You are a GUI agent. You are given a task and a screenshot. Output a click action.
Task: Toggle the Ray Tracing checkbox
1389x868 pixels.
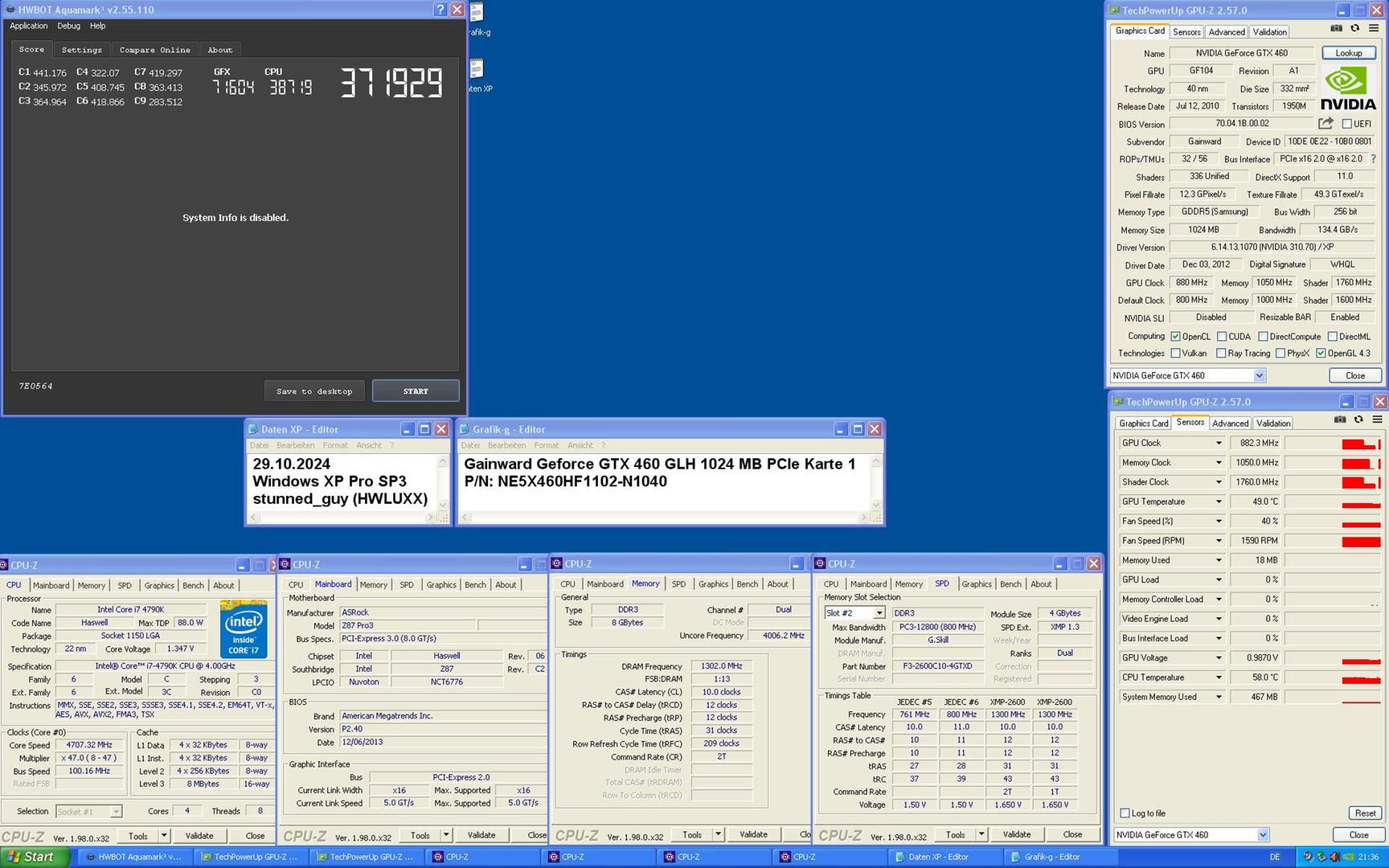pos(1221,354)
